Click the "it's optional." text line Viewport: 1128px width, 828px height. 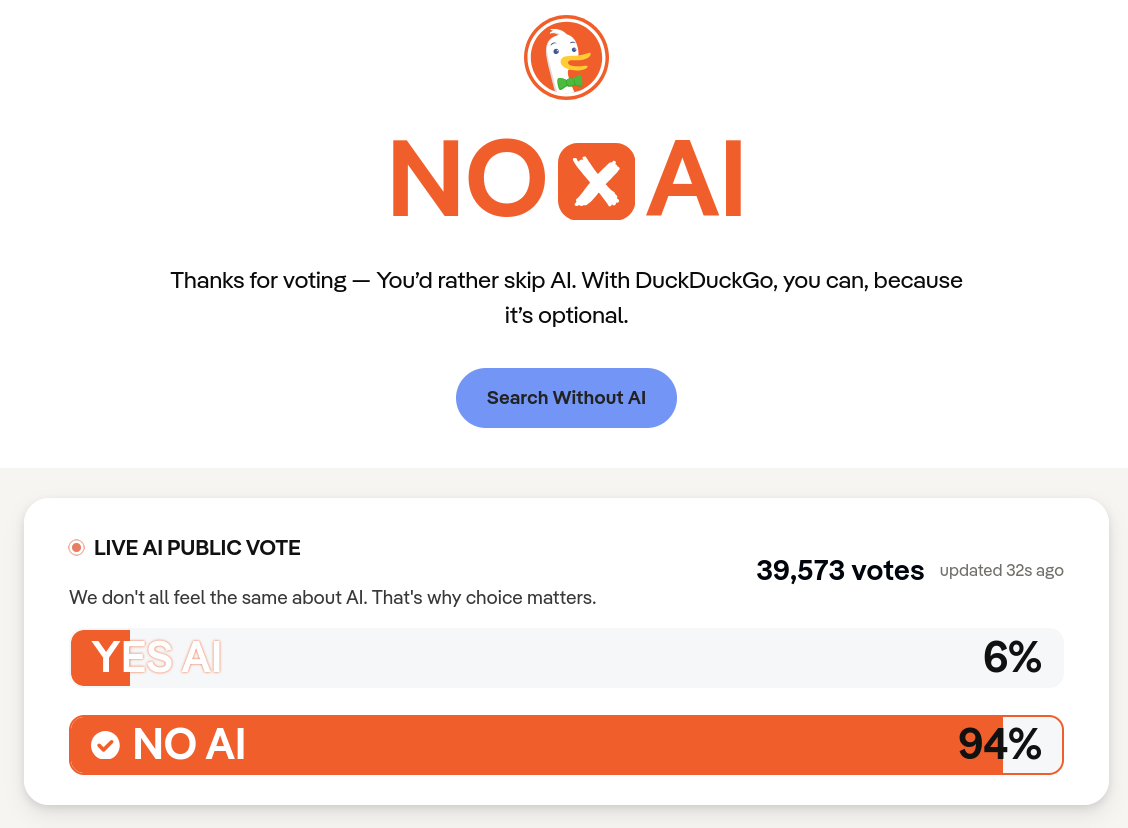[x=566, y=316]
